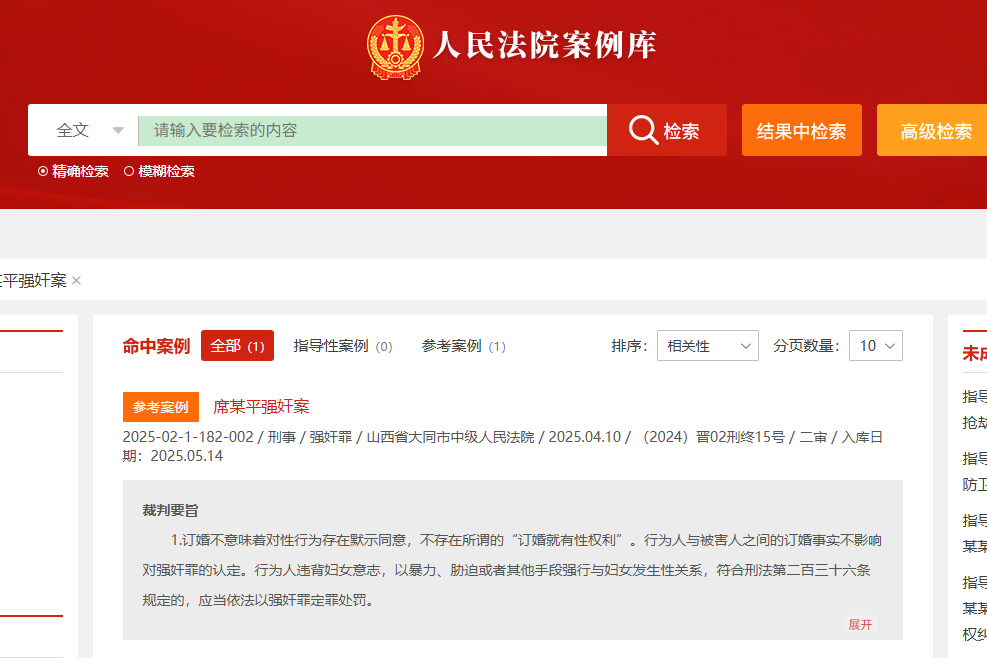The image size is (987, 658).
Task: Focus the search box 请输入要检索的内容
Action: tap(372, 130)
